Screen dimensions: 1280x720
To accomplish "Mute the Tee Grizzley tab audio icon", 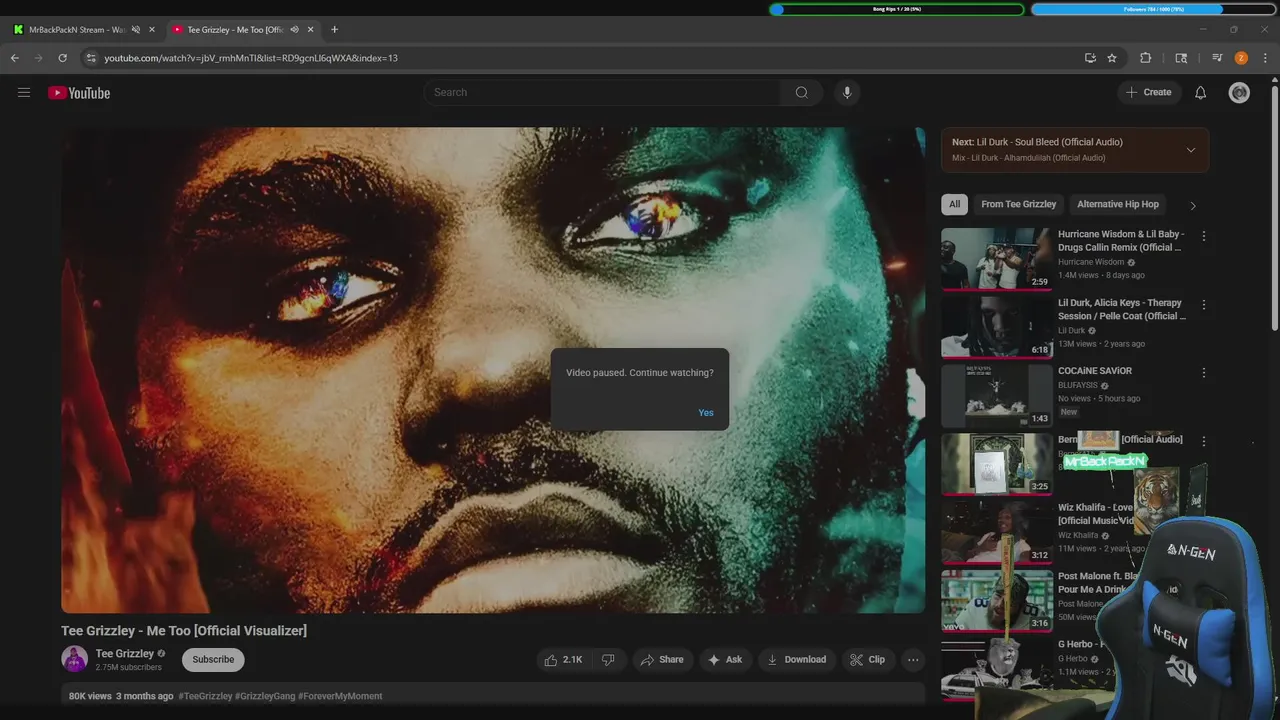I will click(x=294, y=30).
